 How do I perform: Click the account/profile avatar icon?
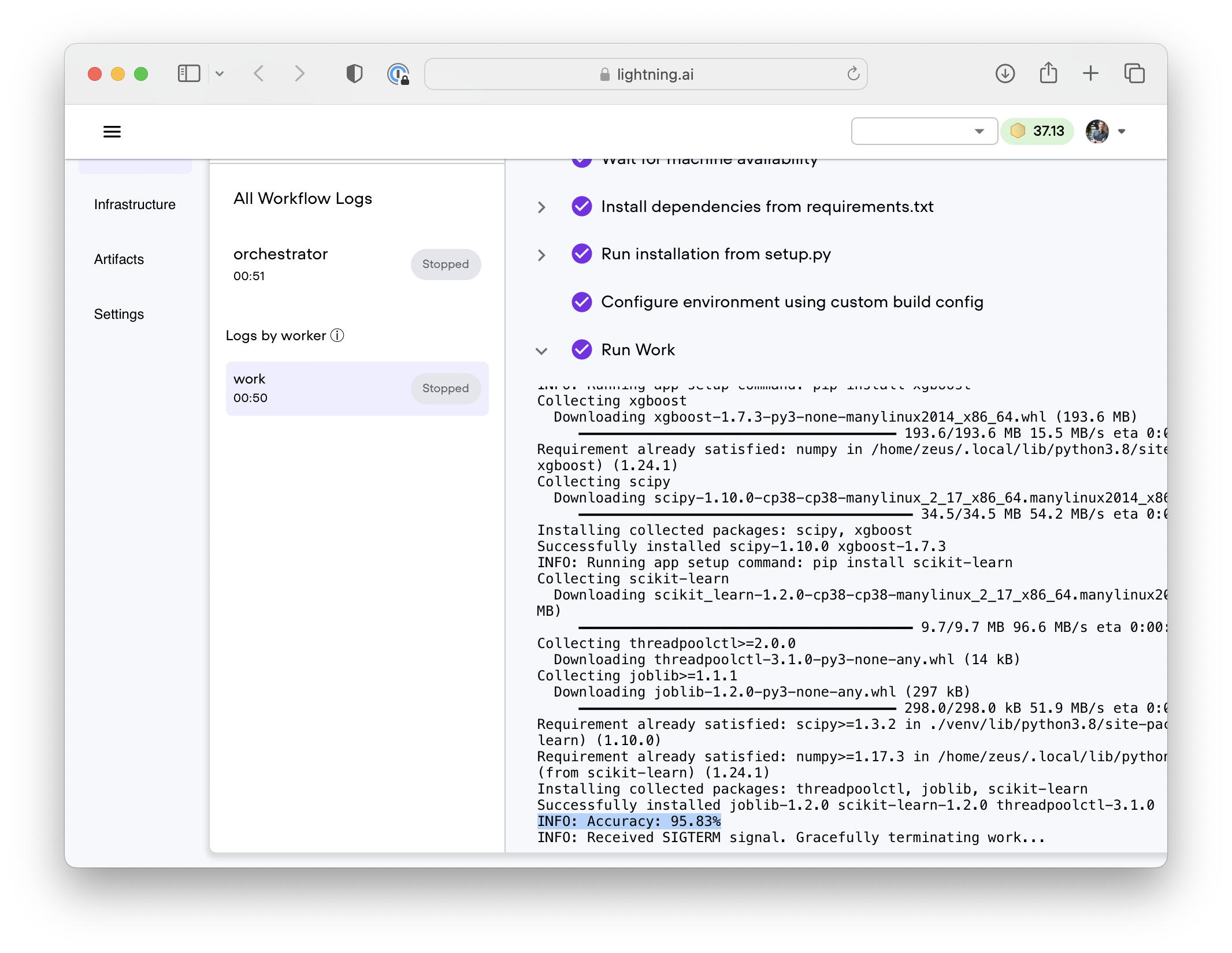[1097, 131]
